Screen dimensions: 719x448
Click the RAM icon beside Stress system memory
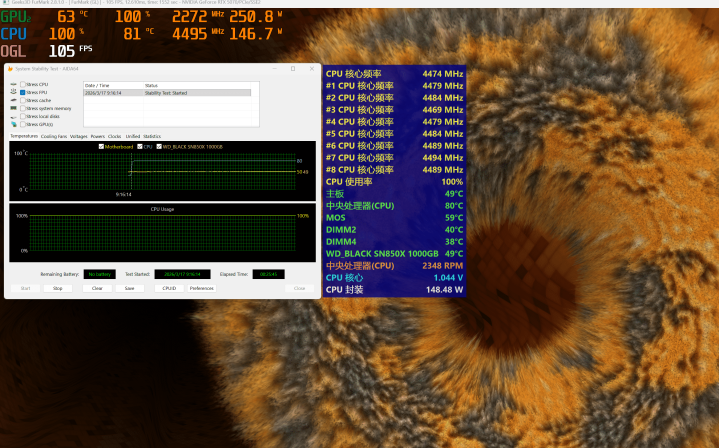pos(12,108)
